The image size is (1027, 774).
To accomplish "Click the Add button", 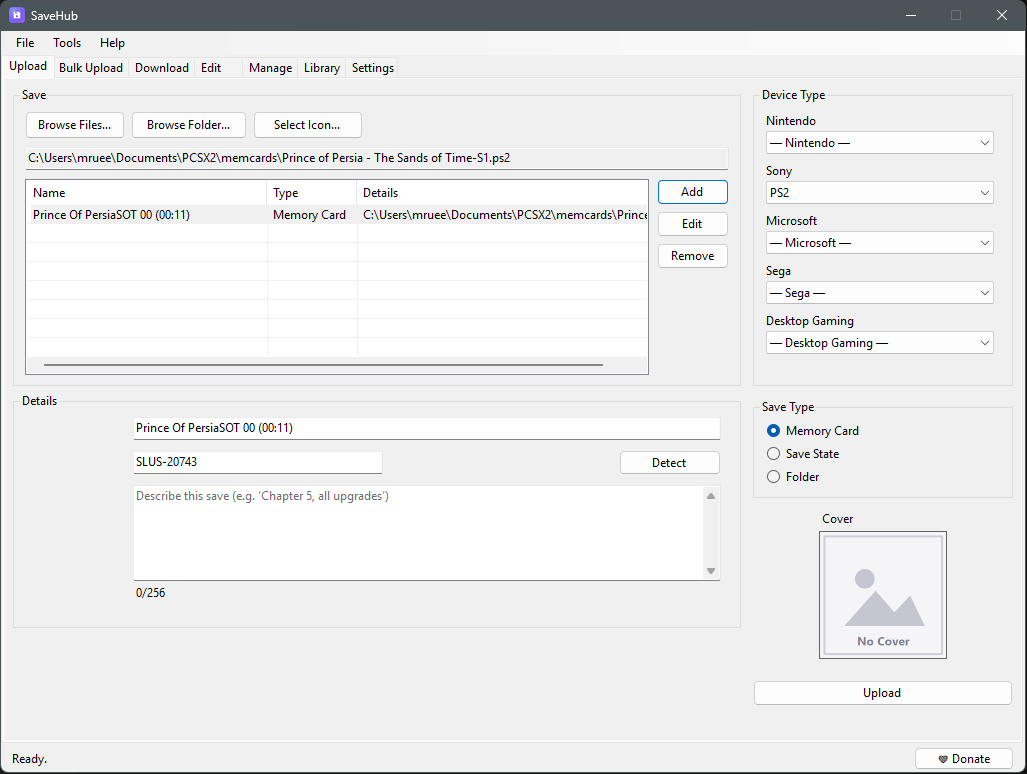I will 692,192.
